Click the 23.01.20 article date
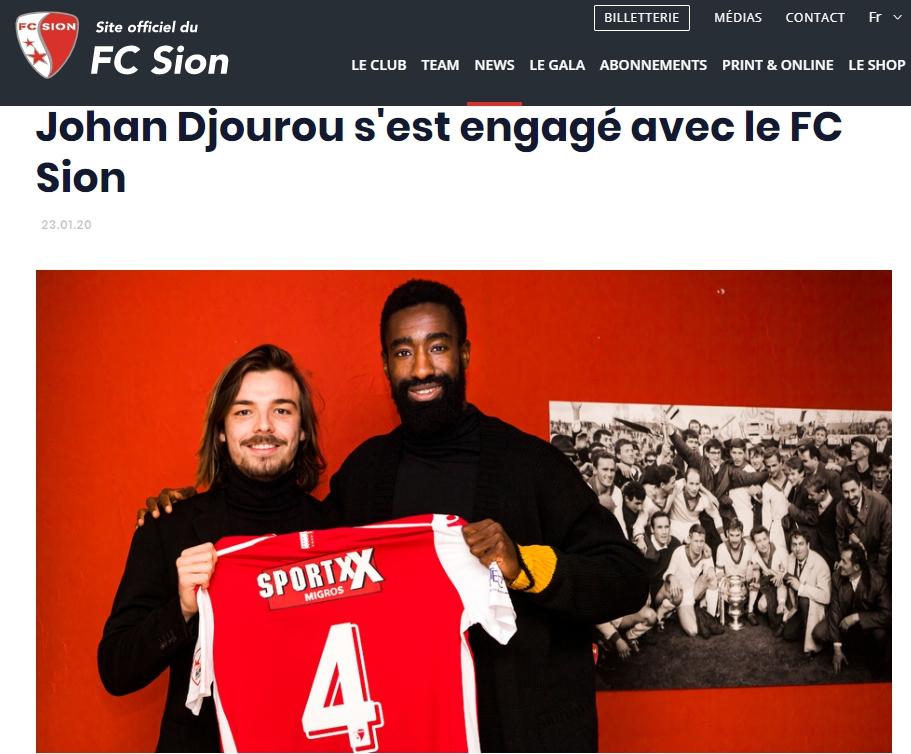The height and width of the screenshot is (754, 911). pyautogui.click(x=66, y=225)
